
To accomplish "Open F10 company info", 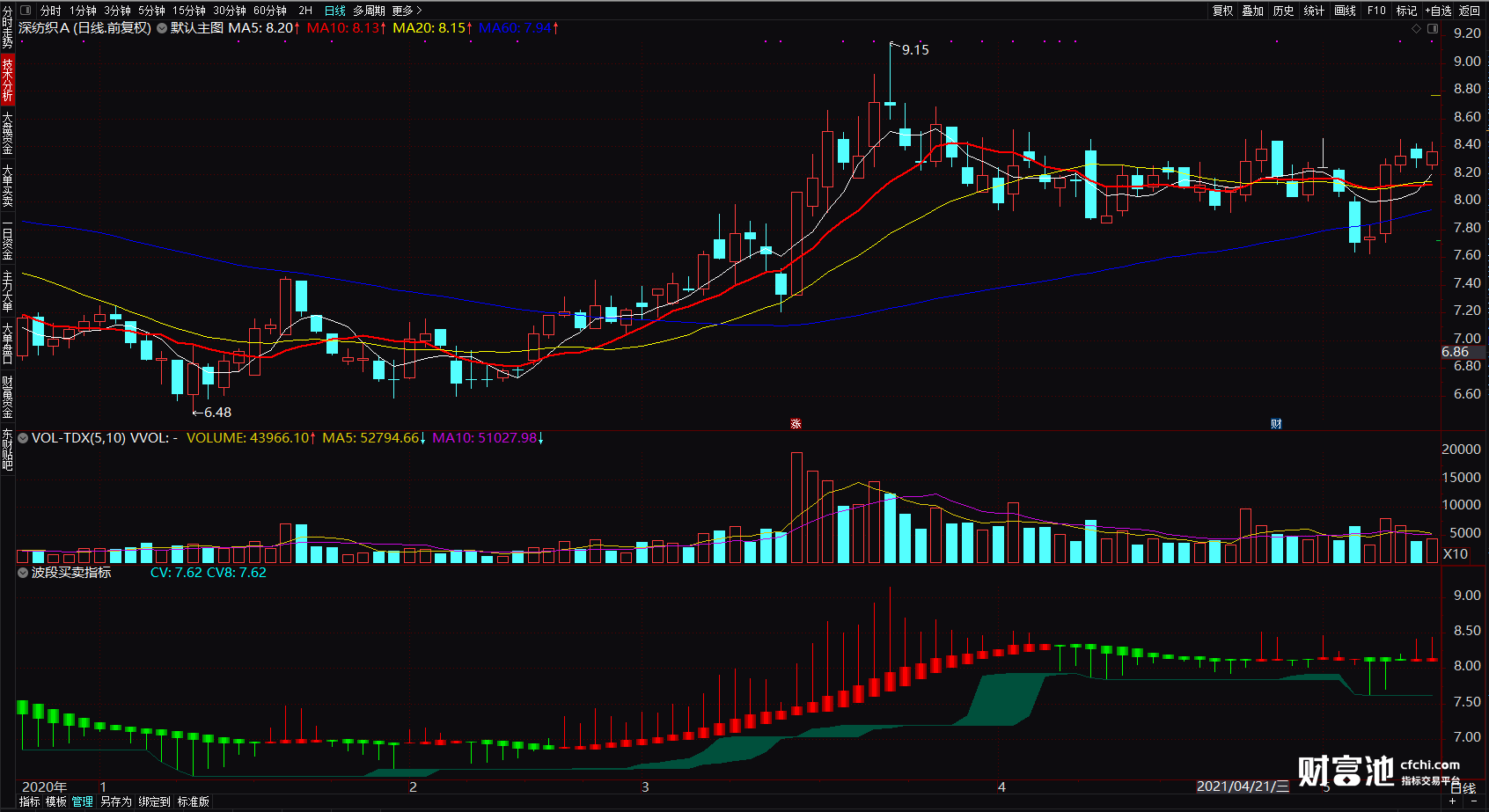I will 1376,11.
